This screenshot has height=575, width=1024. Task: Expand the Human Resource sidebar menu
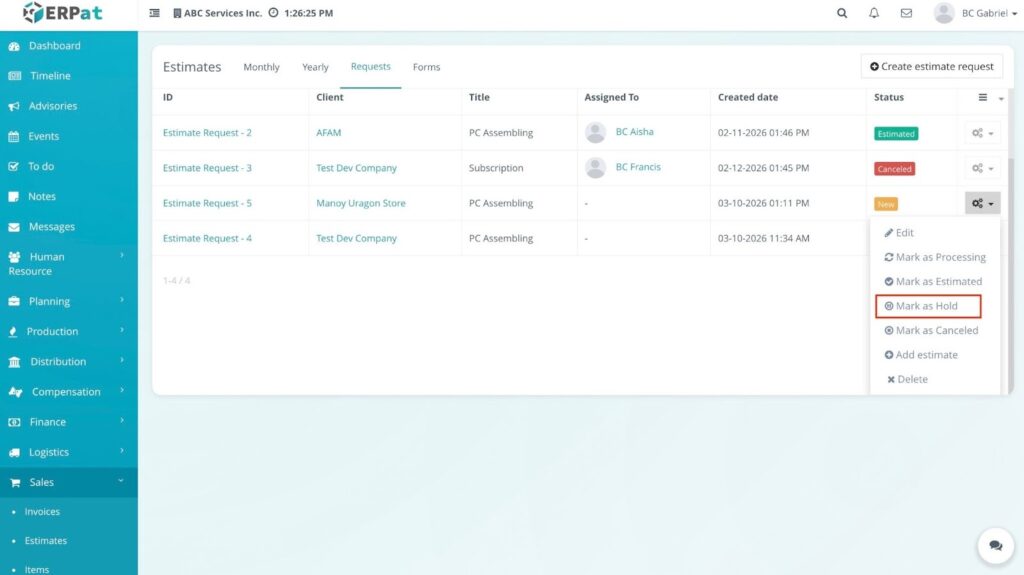pyautogui.click(x=68, y=264)
